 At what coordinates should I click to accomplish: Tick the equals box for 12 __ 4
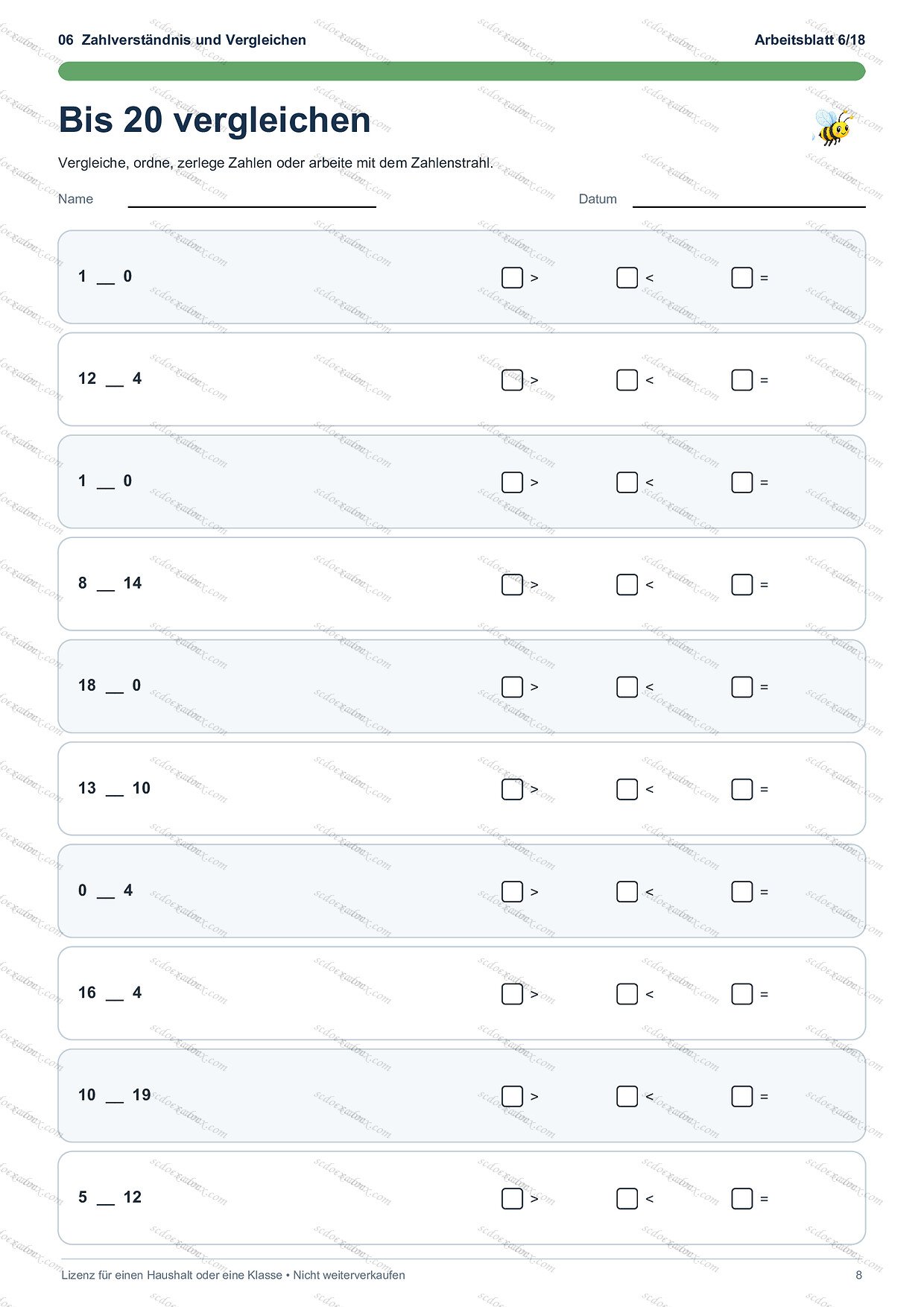point(741,380)
